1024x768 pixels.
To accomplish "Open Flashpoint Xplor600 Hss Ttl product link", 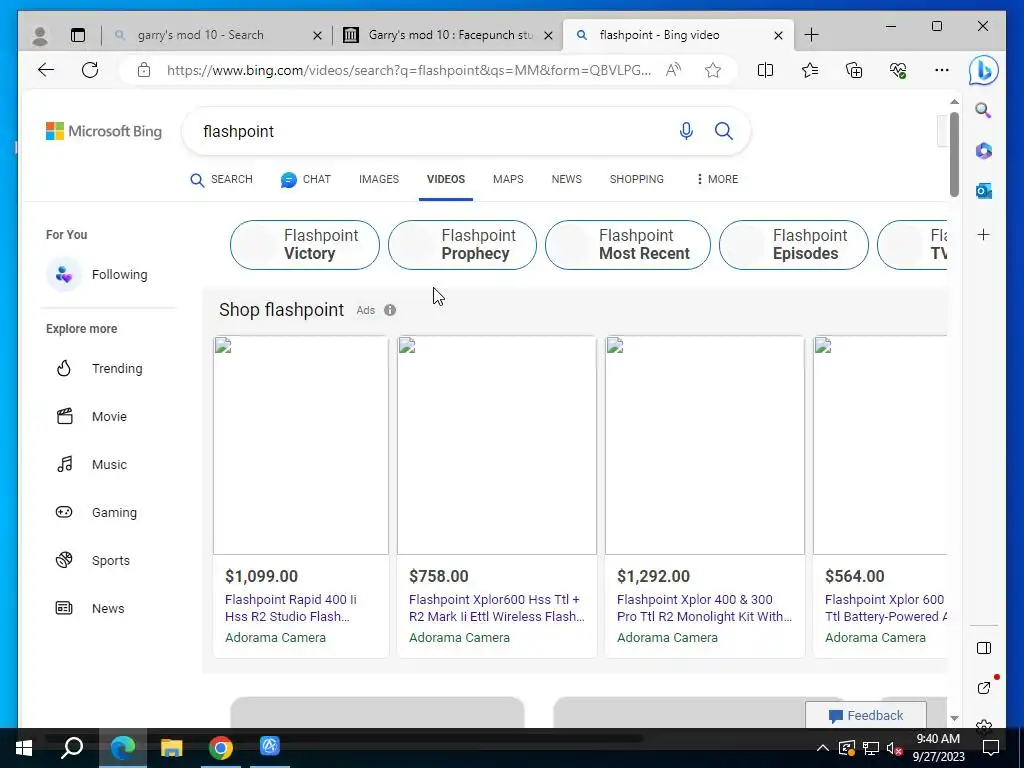I will click(497, 608).
